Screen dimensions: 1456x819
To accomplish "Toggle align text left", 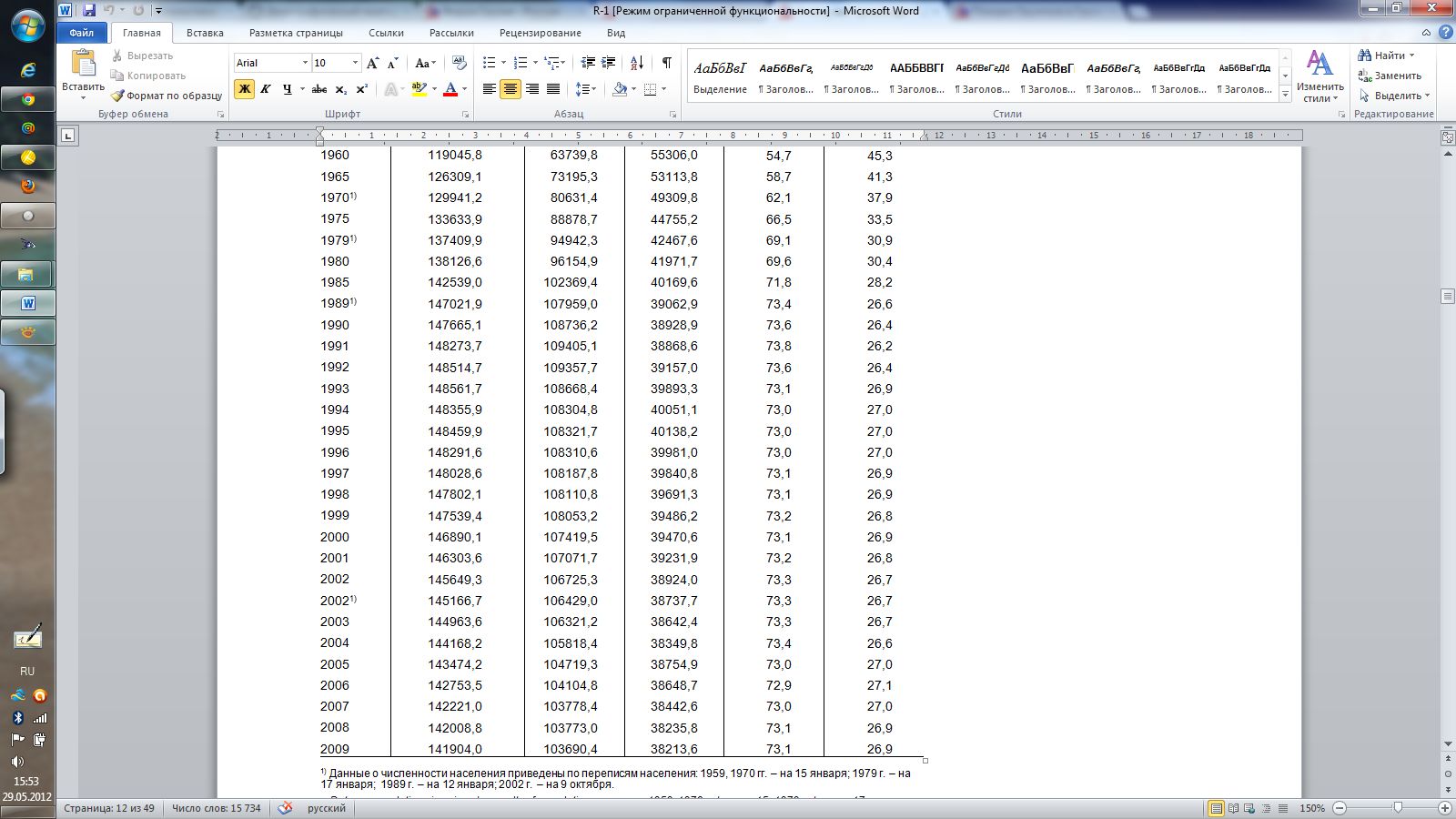I will (490, 89).
